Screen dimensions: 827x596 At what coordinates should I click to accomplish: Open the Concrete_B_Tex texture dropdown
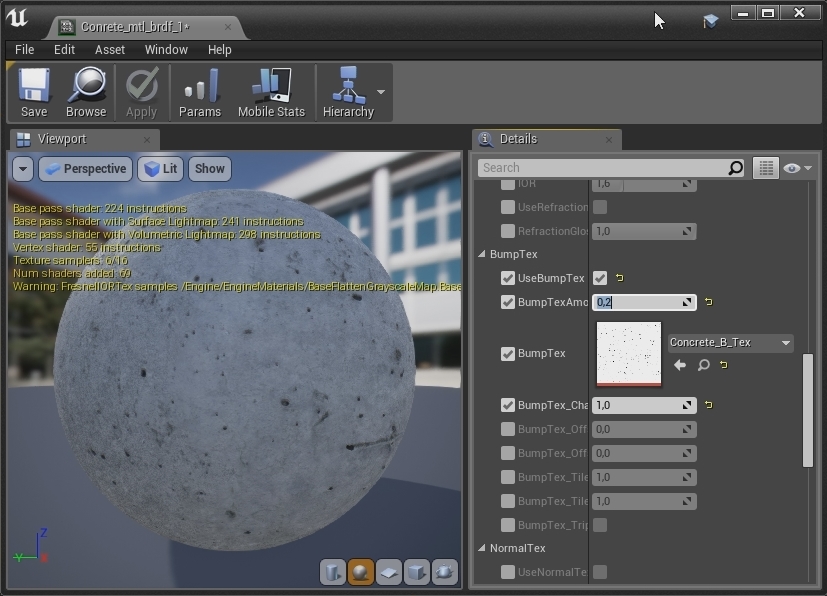730,342
